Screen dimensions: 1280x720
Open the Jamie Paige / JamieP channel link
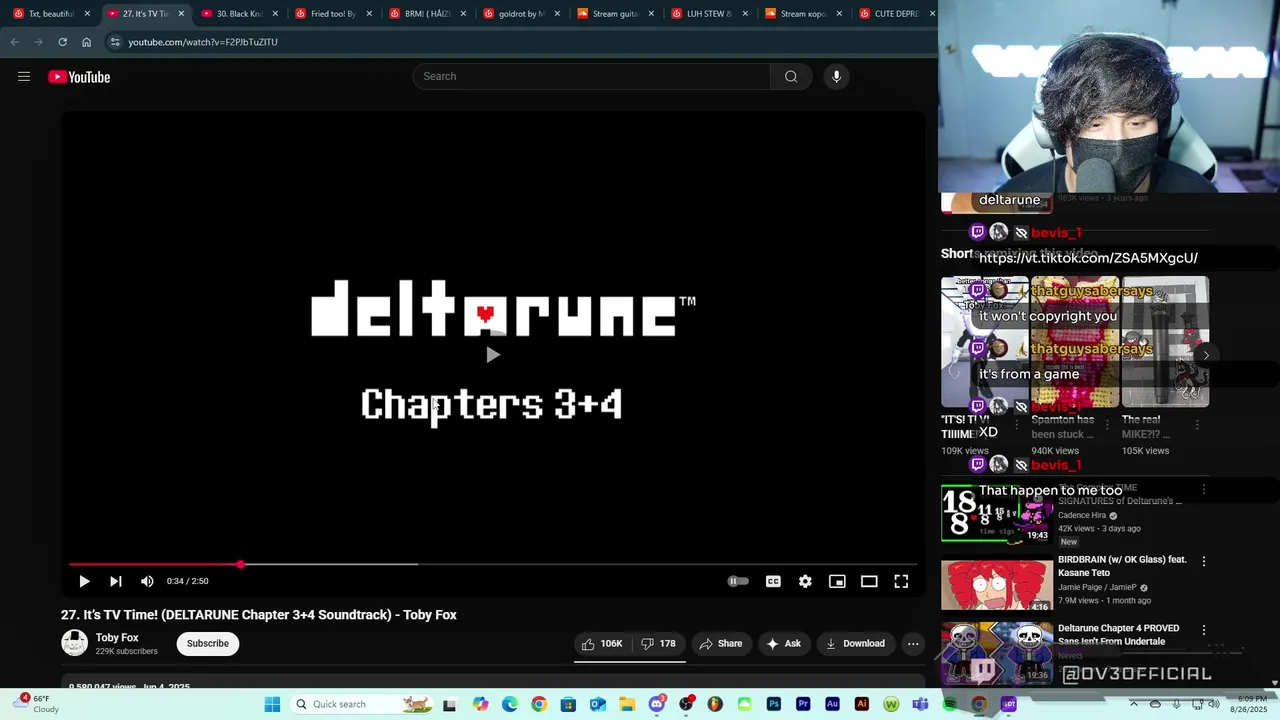pos(1097,588)
